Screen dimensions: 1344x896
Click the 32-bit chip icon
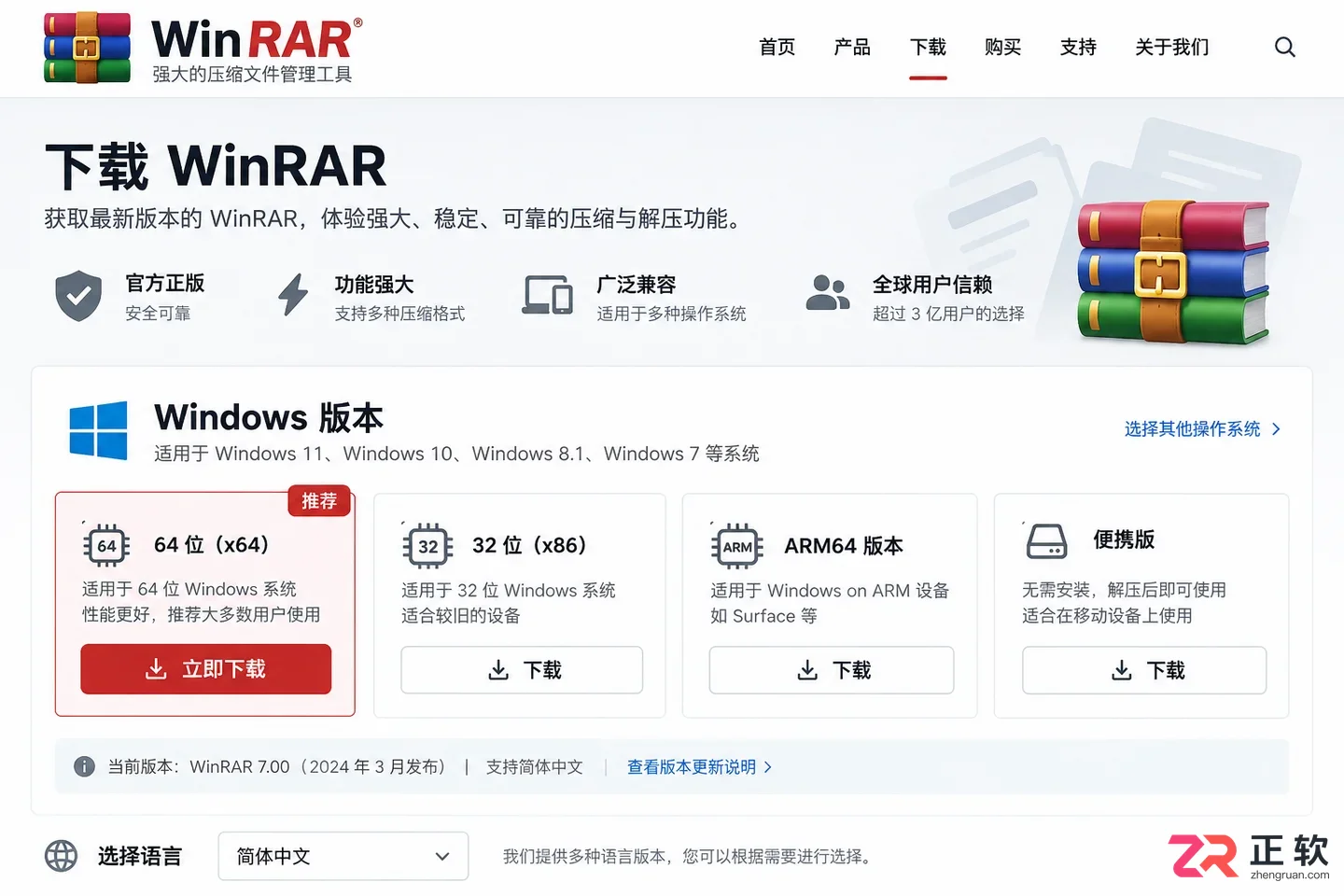click(427, 546)
